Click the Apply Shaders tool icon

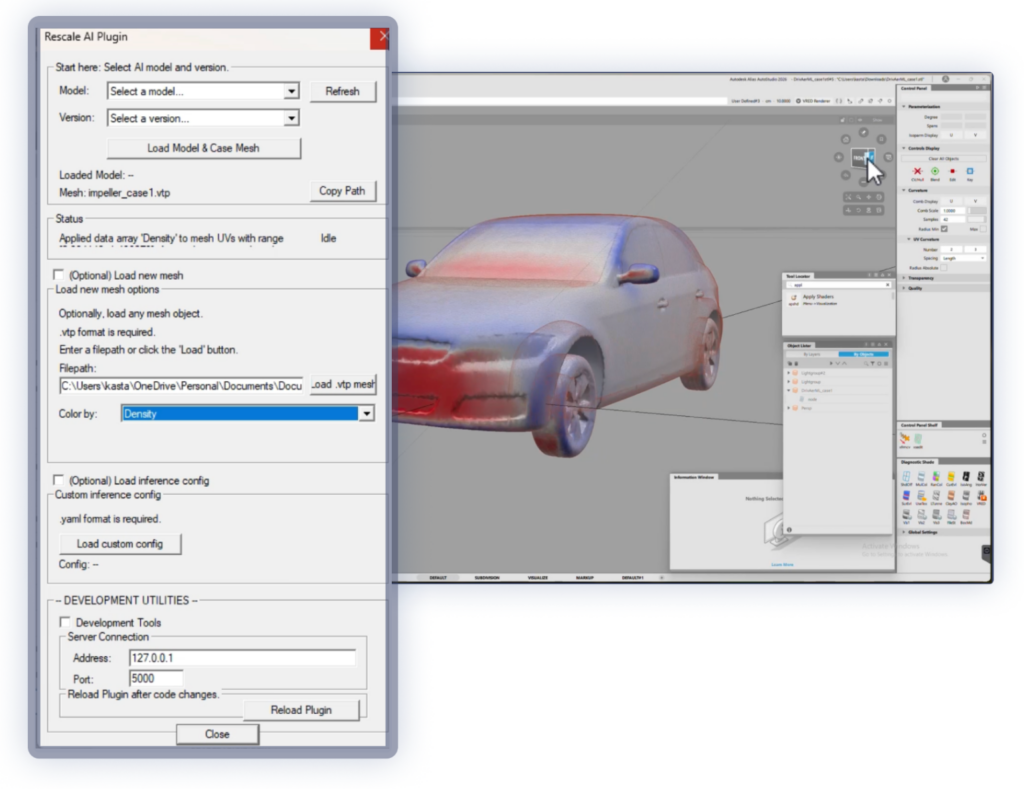pos(792,298)
